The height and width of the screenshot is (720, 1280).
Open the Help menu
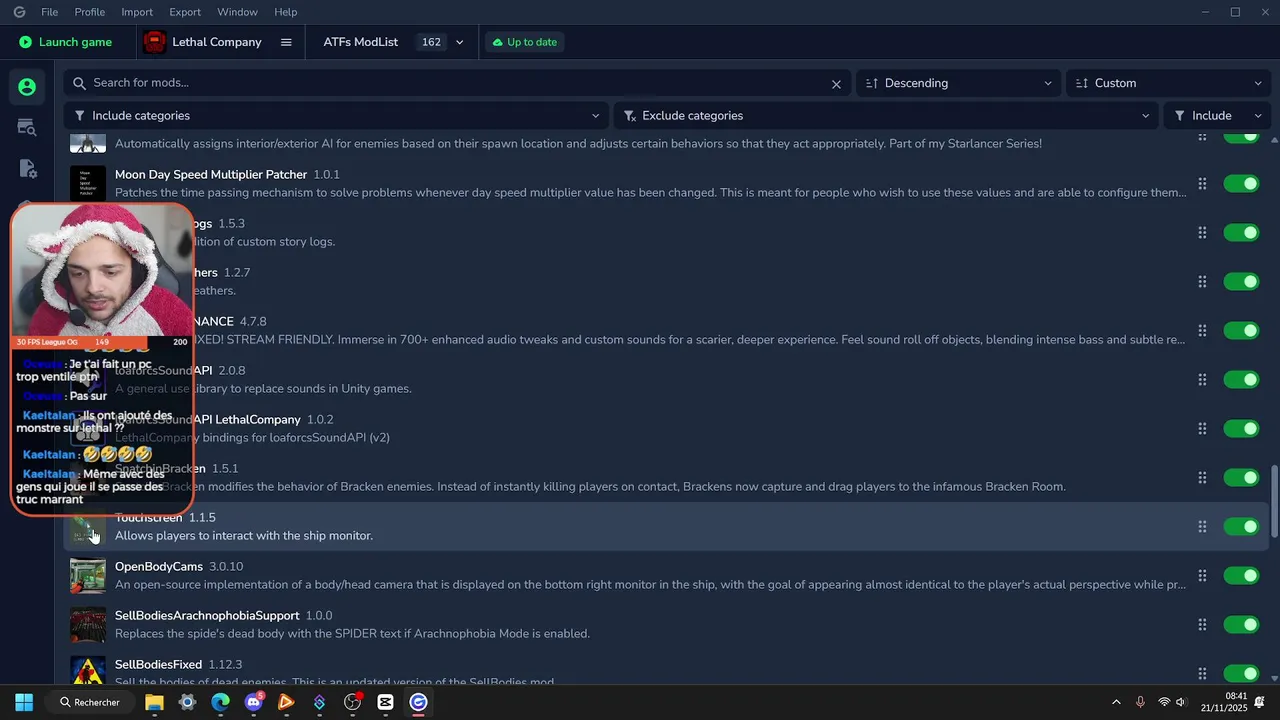285,12
